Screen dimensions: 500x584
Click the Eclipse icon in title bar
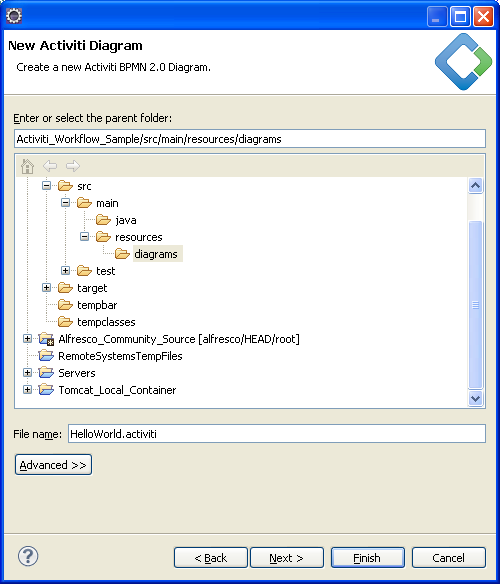click(14, 16)
